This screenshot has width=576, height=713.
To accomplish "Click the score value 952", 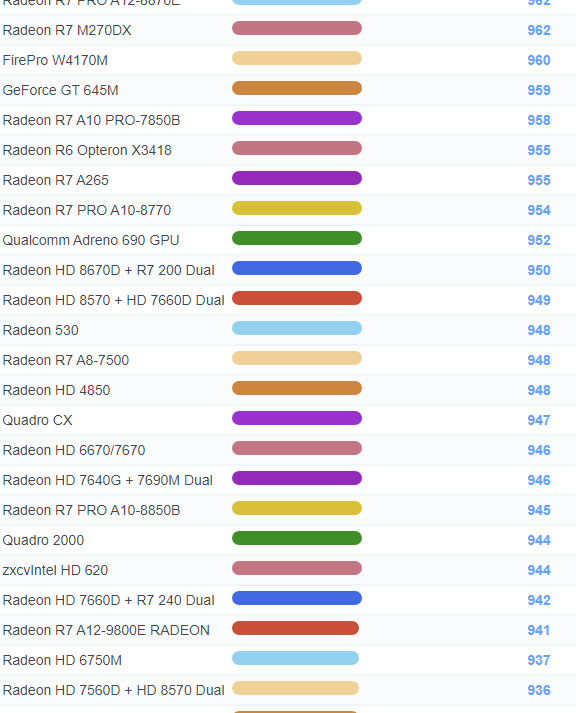I will click(539, 240).
